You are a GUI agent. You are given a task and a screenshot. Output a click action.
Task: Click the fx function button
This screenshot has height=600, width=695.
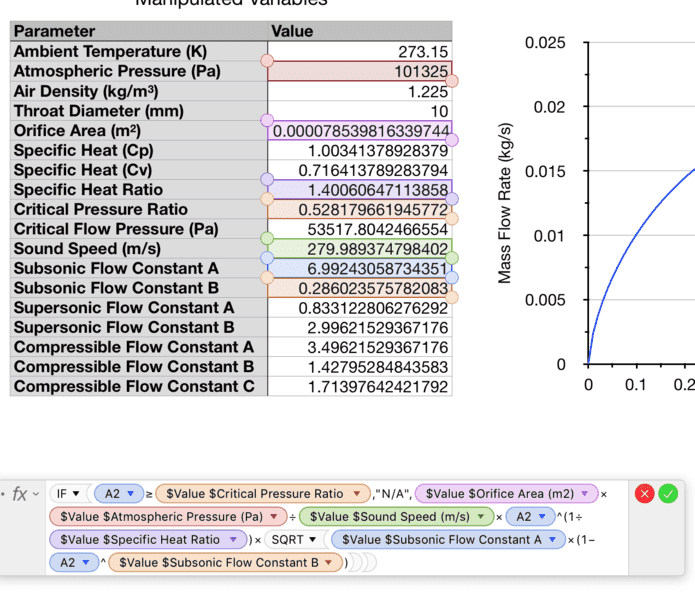pos(18,494)
